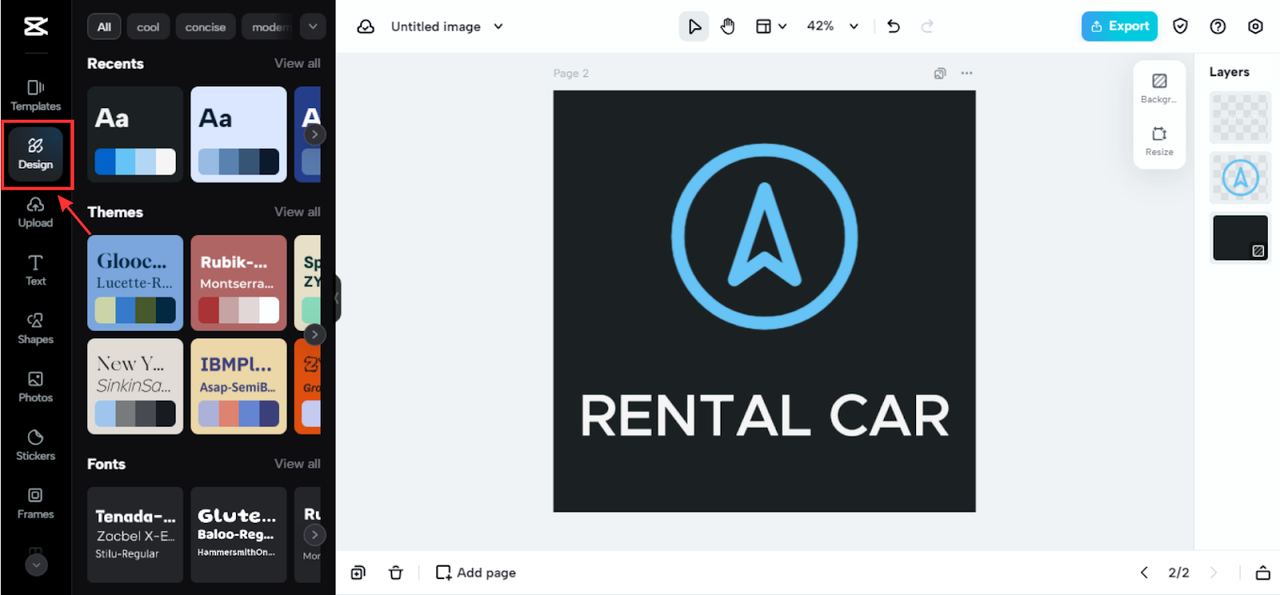Select the hand pan tool
Image resolution: width=1280 pixels, height=595 pixels.
point(728,27)
